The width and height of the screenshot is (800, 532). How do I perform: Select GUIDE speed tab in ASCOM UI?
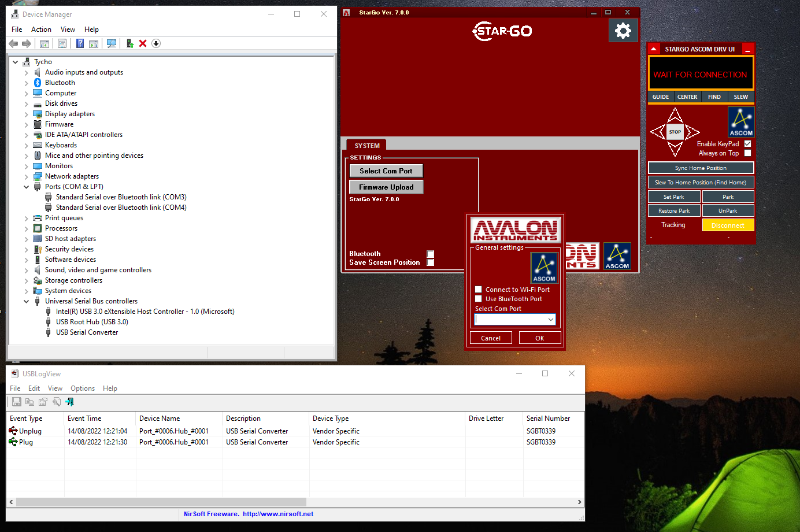(x=661, y=97)
